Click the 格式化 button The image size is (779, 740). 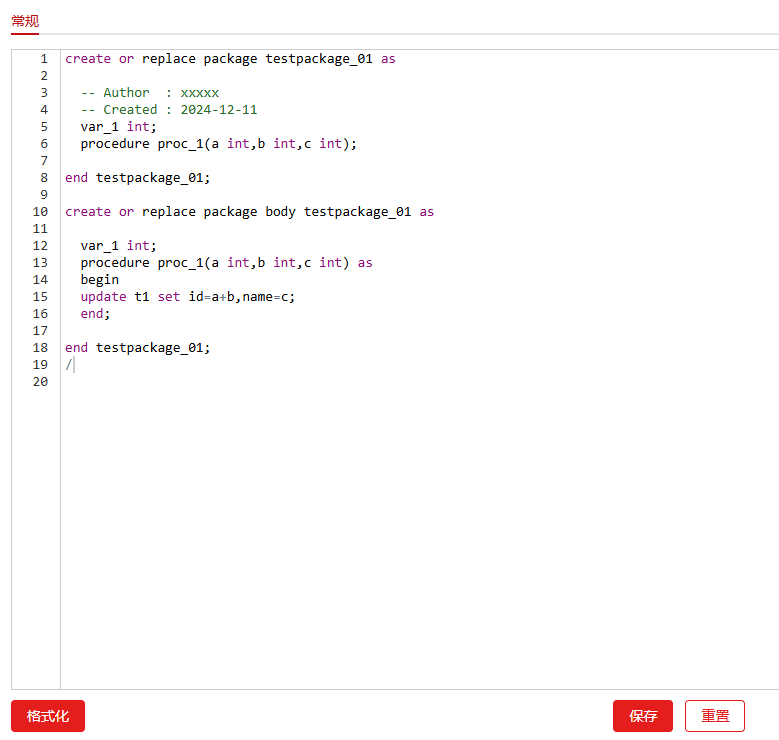tap(48, 716)
